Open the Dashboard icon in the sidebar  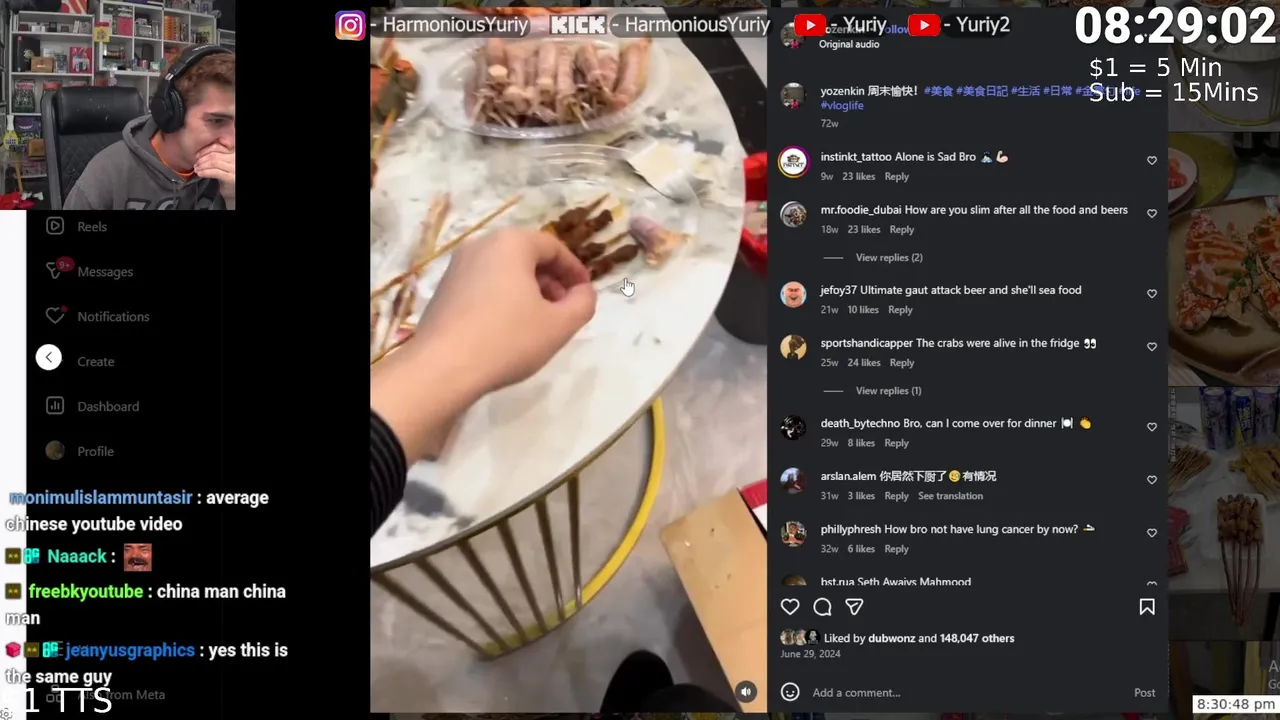pyautogui.click(x=55, y=406)
